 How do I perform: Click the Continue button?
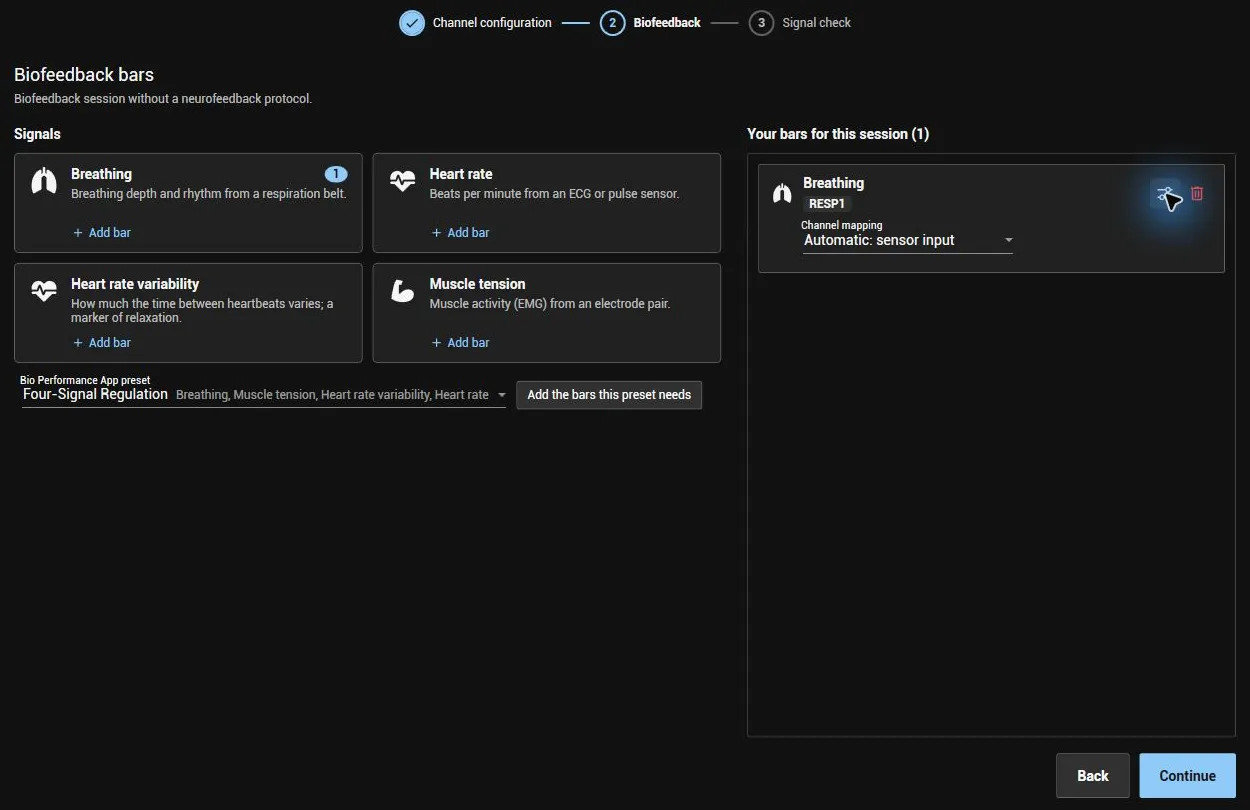(1188, 775)
